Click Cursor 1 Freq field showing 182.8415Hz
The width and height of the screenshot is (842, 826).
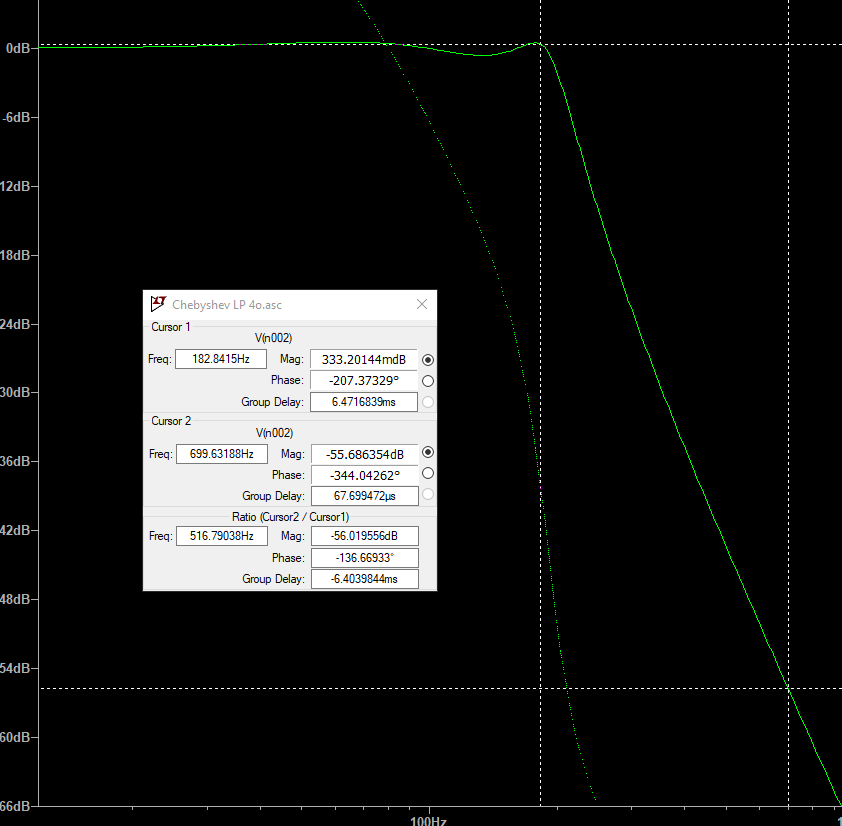pyautogui.click(x=221, y=359)
